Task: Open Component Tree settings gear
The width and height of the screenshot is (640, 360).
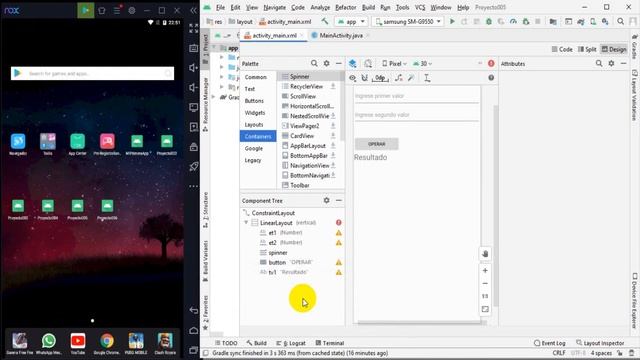Action: pyautogui.click(x=327, y=200)
